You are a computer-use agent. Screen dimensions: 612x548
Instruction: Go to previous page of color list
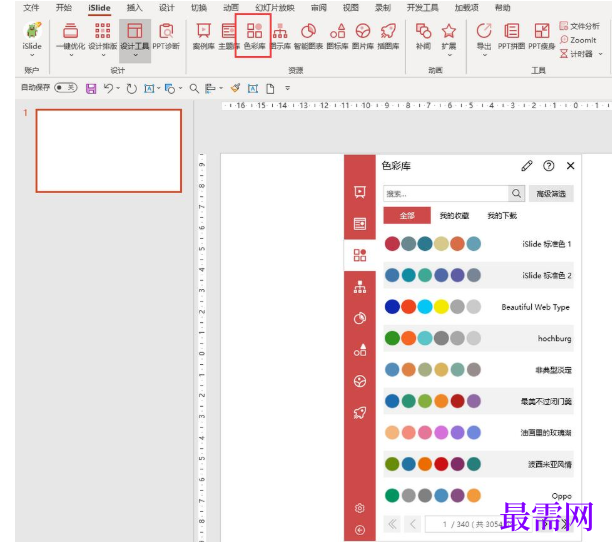pos(413,524)
